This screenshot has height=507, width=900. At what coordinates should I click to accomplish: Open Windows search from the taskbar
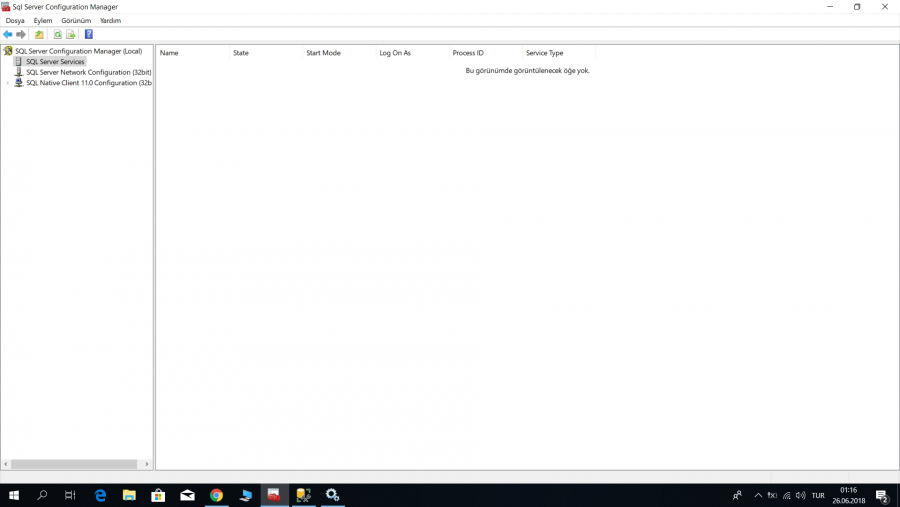(42, 495)
